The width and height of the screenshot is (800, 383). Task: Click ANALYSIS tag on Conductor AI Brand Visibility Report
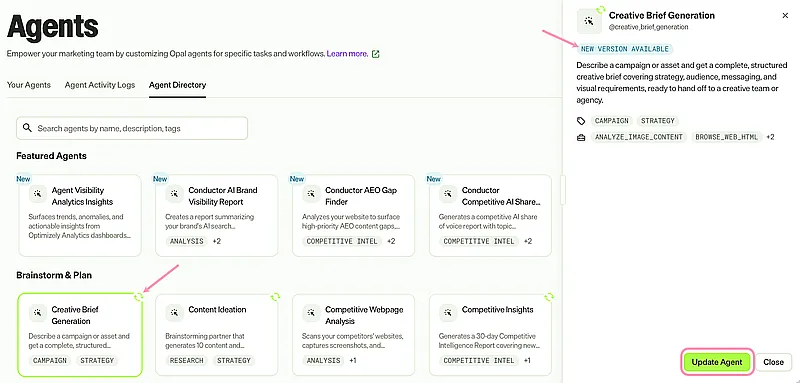(187, 241)
